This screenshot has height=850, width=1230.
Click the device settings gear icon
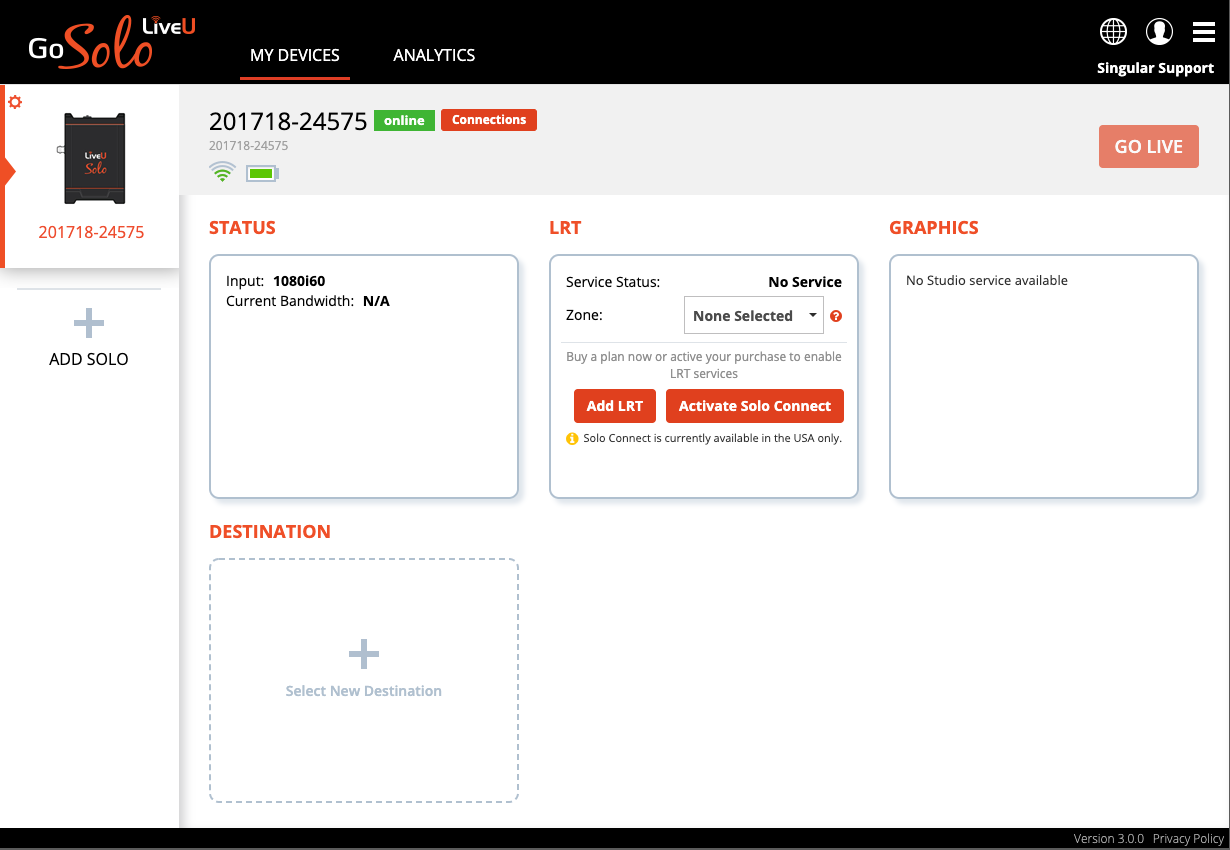click(x=15, y=102)
